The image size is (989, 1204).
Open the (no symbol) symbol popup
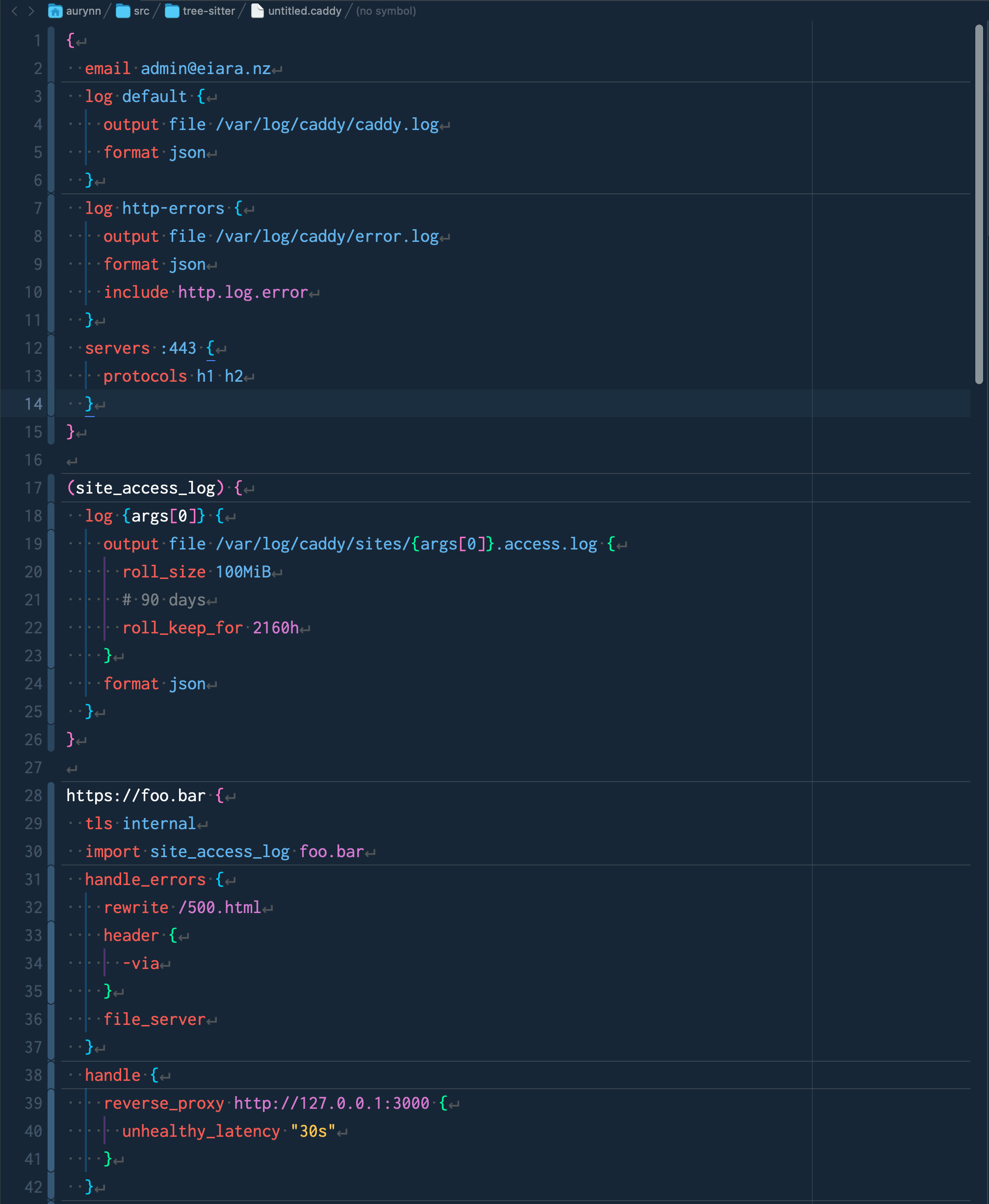pyautogui.click(x=386, y=11)
